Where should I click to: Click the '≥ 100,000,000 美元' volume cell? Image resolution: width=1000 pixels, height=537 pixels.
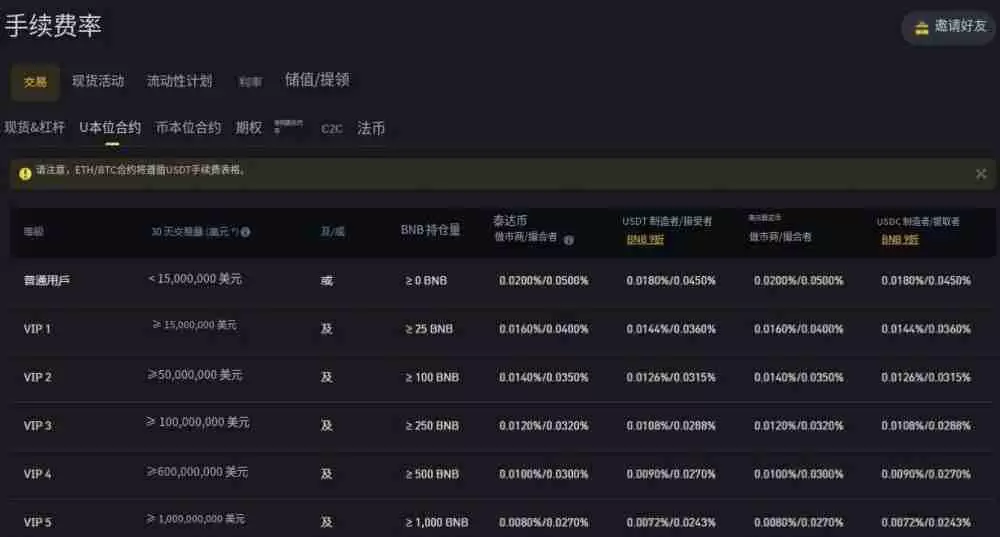[x=198, y=422]
